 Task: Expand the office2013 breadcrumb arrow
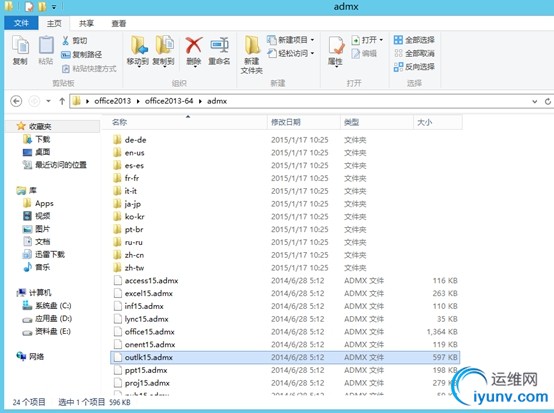coord(138,101)
